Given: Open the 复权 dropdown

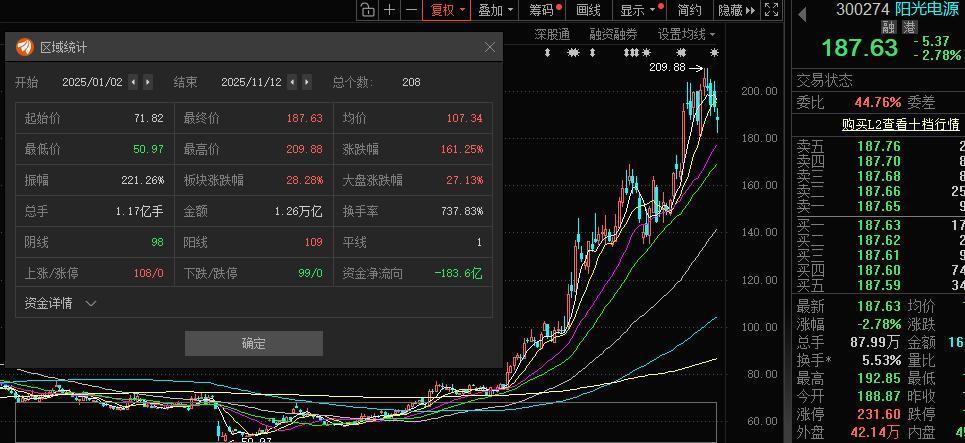Looking at the screenshot, I should (x=447, y=10).
